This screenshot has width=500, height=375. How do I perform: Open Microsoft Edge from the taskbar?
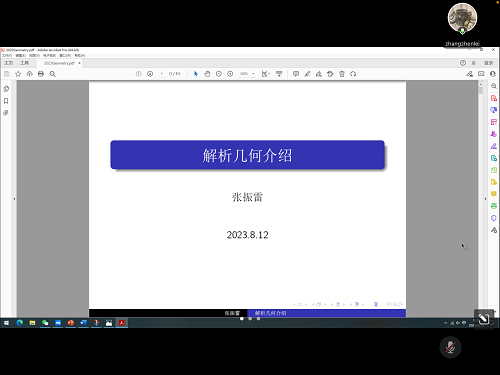coord(20,323)
